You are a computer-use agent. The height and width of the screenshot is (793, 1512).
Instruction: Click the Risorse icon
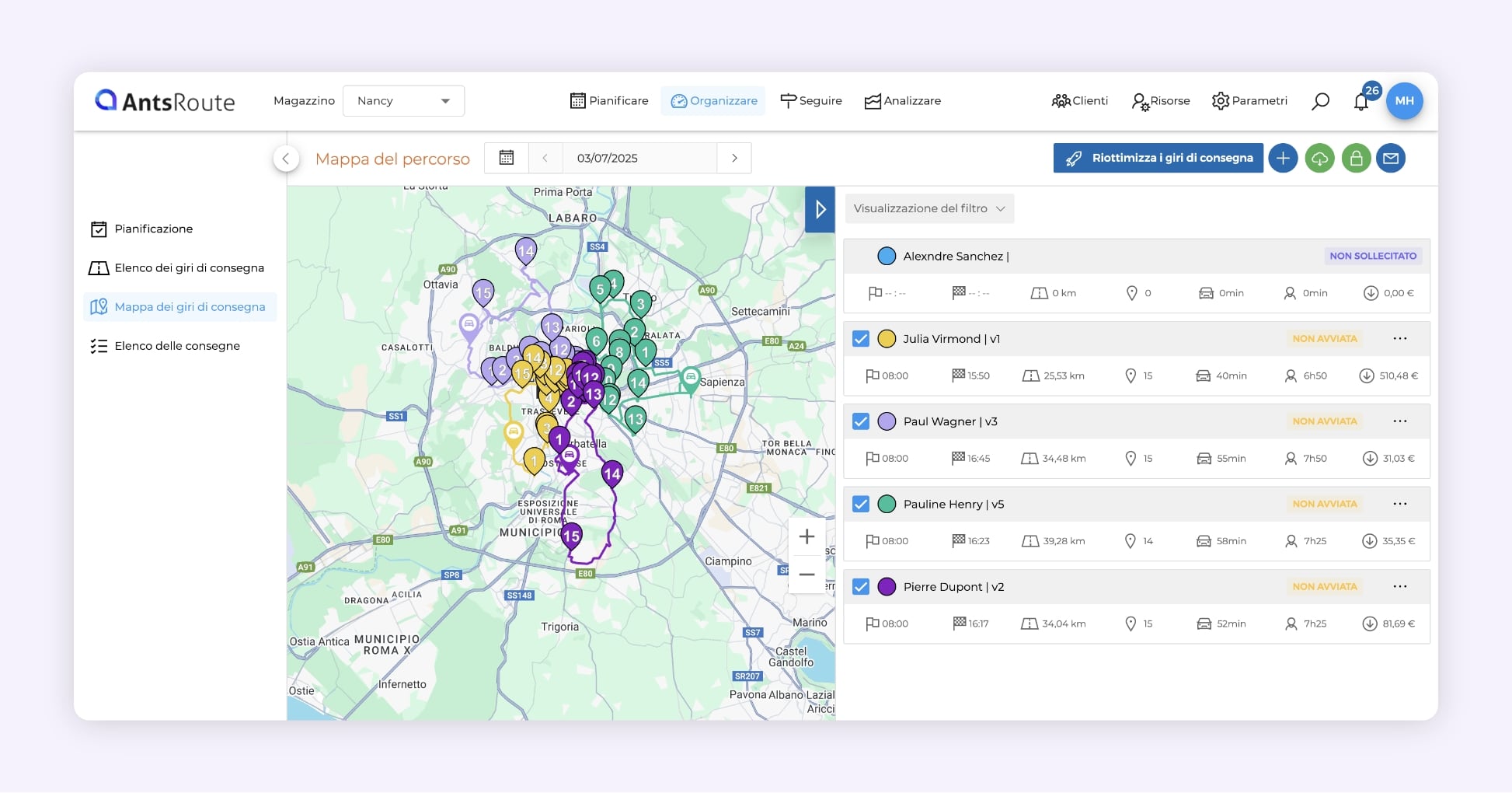[x=1139, y=101]
